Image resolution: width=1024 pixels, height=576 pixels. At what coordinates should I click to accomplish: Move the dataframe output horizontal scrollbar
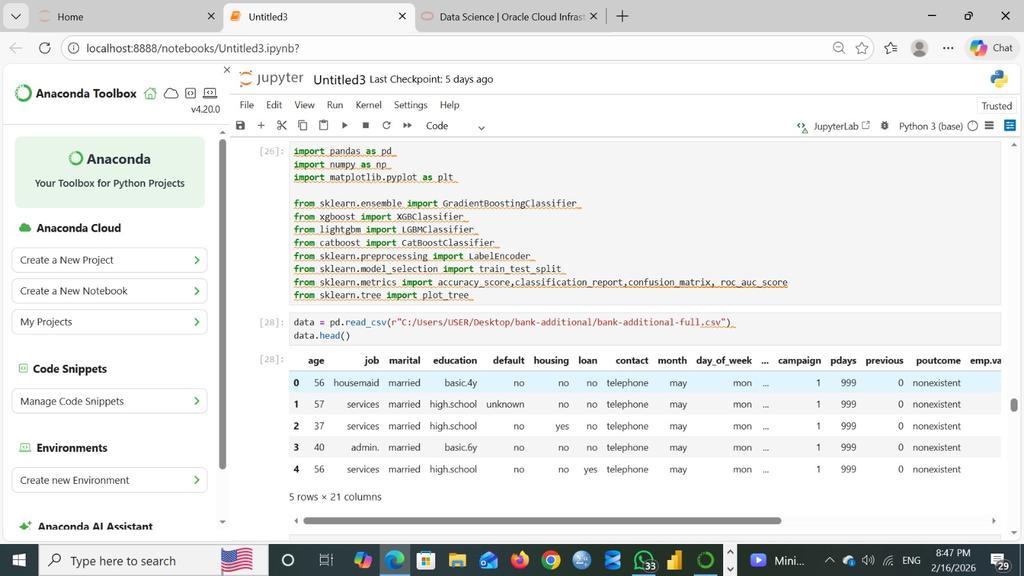542,520
